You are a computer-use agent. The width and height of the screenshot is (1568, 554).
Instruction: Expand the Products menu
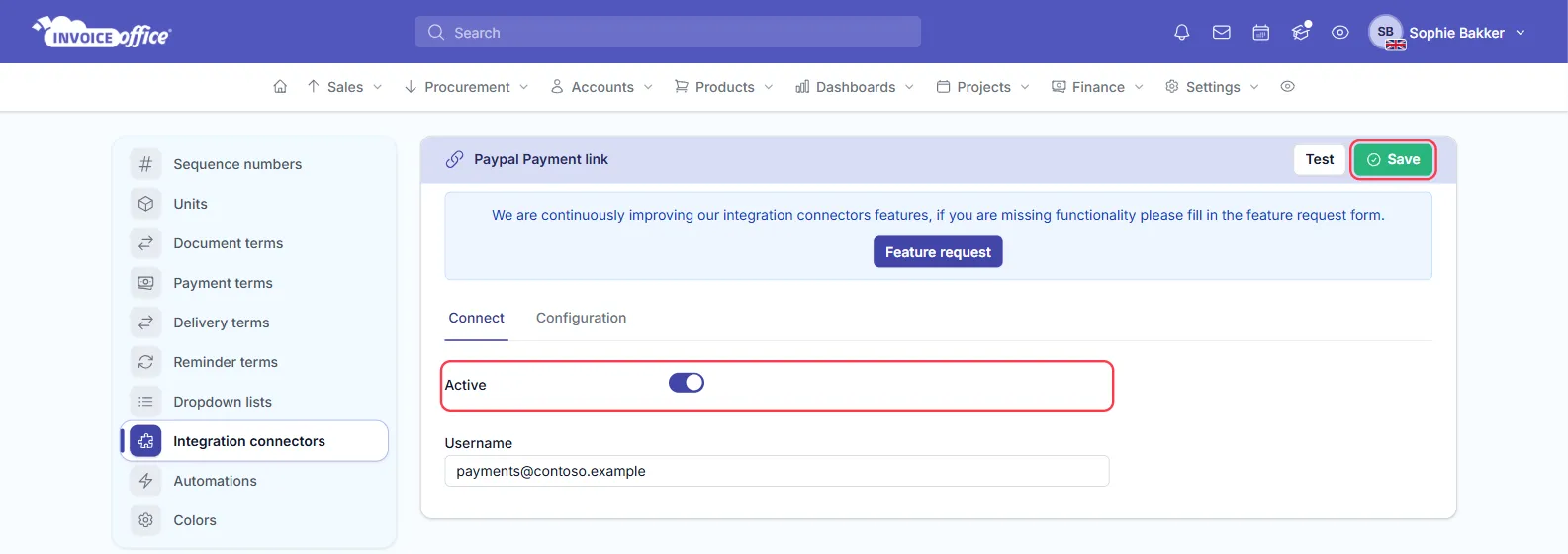tap(723, 87)
